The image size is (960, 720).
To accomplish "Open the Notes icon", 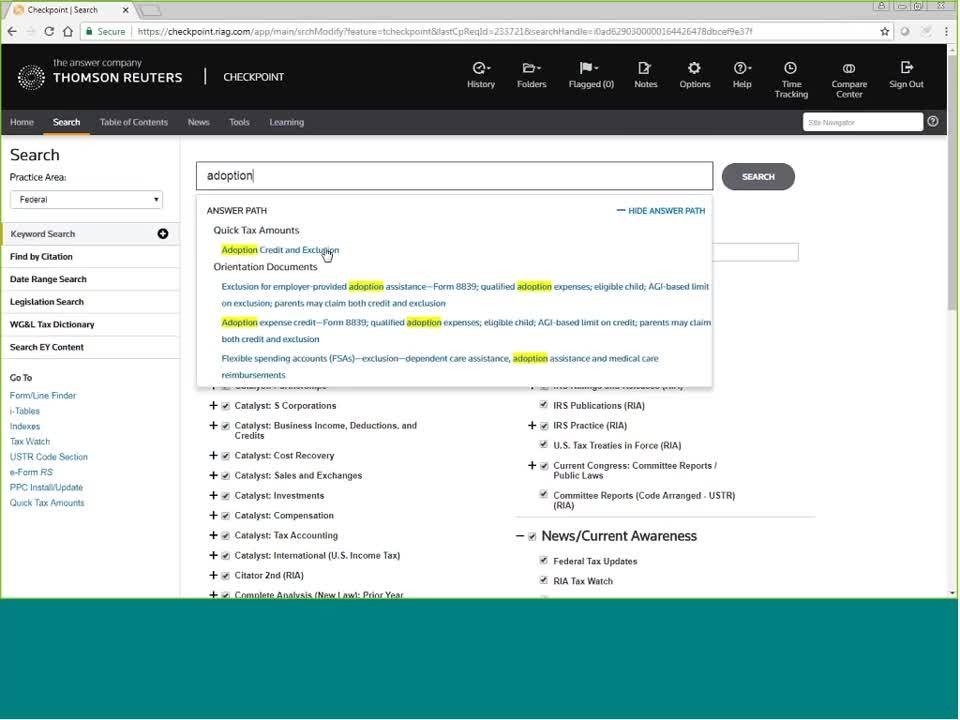I will click(x=645, y=68).
